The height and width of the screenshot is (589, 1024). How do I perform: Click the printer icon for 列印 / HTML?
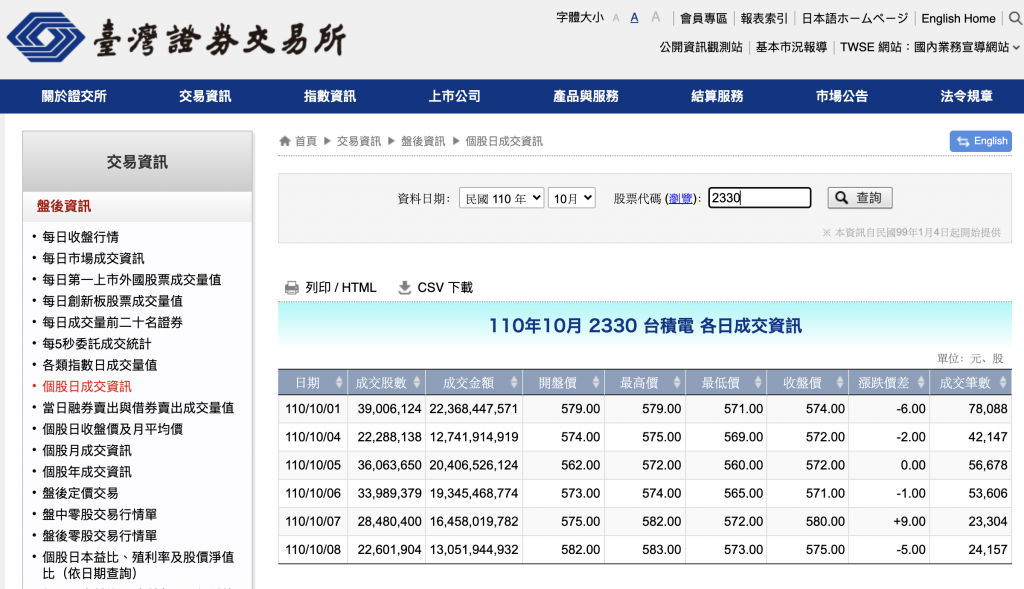[x=291, y=287]
